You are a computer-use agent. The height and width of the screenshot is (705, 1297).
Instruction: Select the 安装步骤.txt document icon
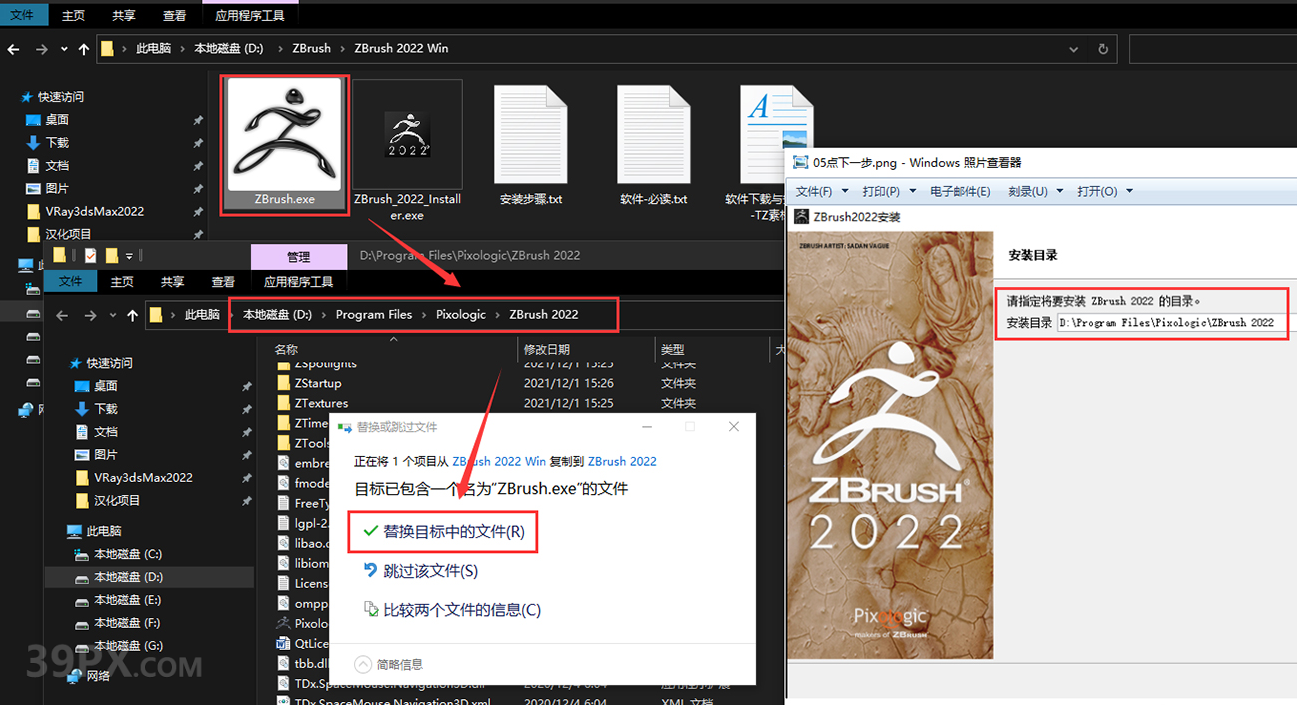pyautogui.click(x=531, y=136)
